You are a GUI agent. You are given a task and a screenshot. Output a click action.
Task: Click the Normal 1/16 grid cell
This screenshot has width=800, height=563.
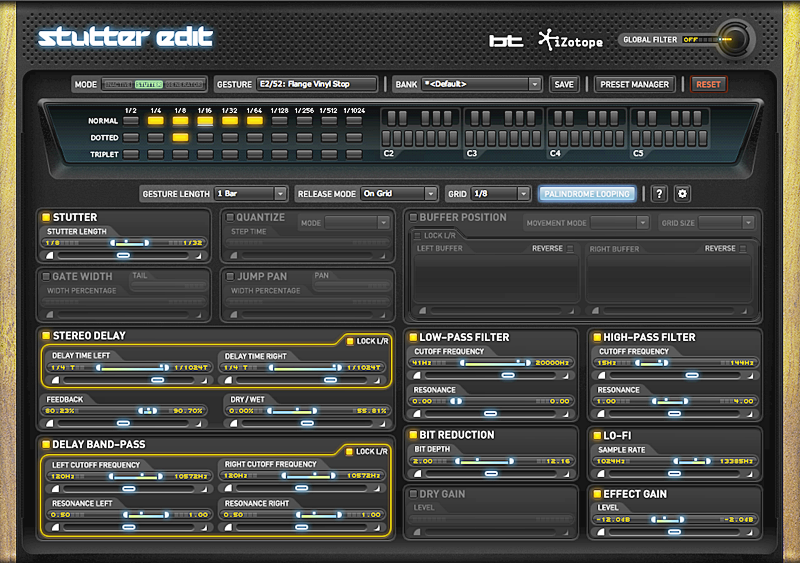pyautogui.click(x=205, y=121)
